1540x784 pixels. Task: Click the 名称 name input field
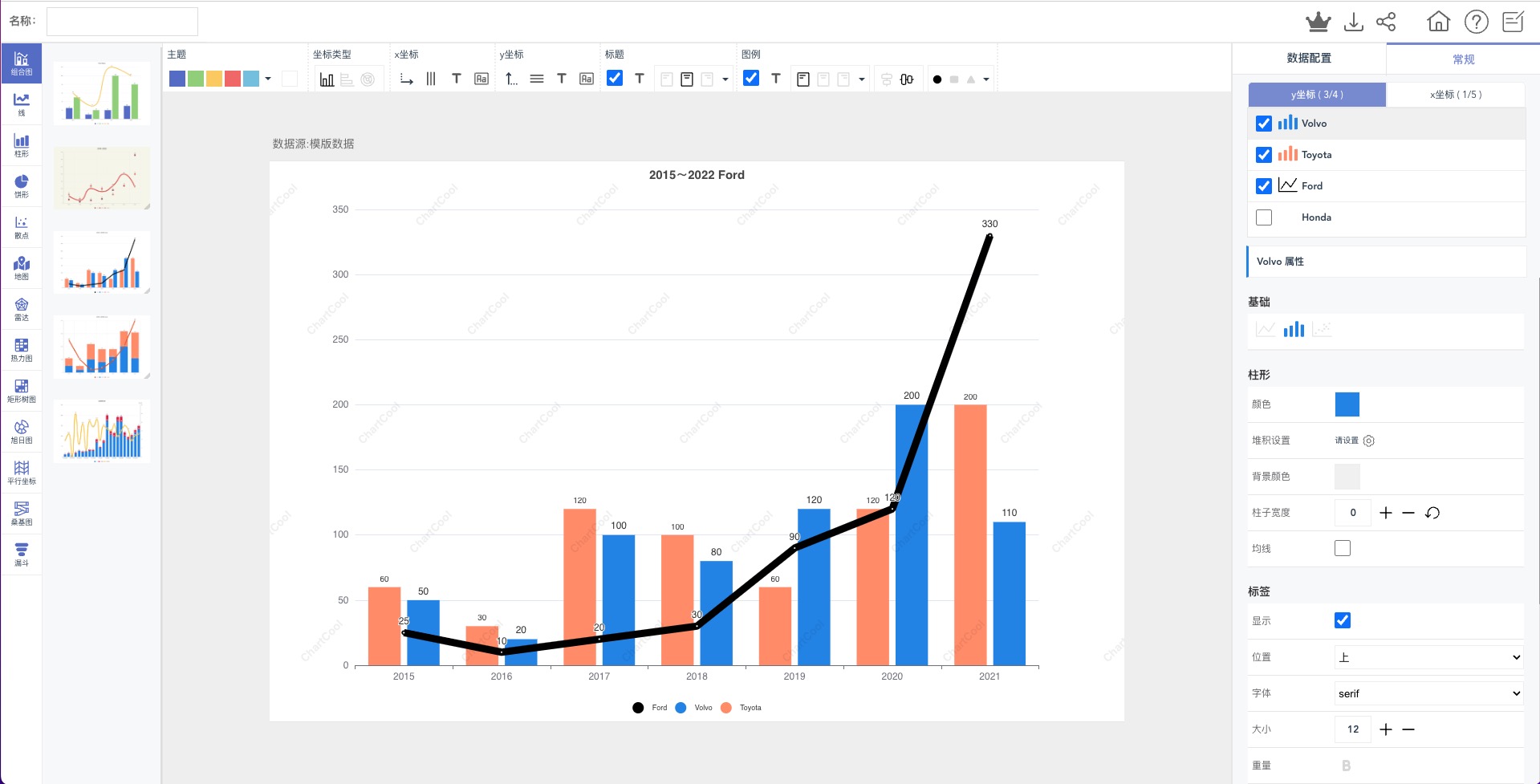[122, 22]
